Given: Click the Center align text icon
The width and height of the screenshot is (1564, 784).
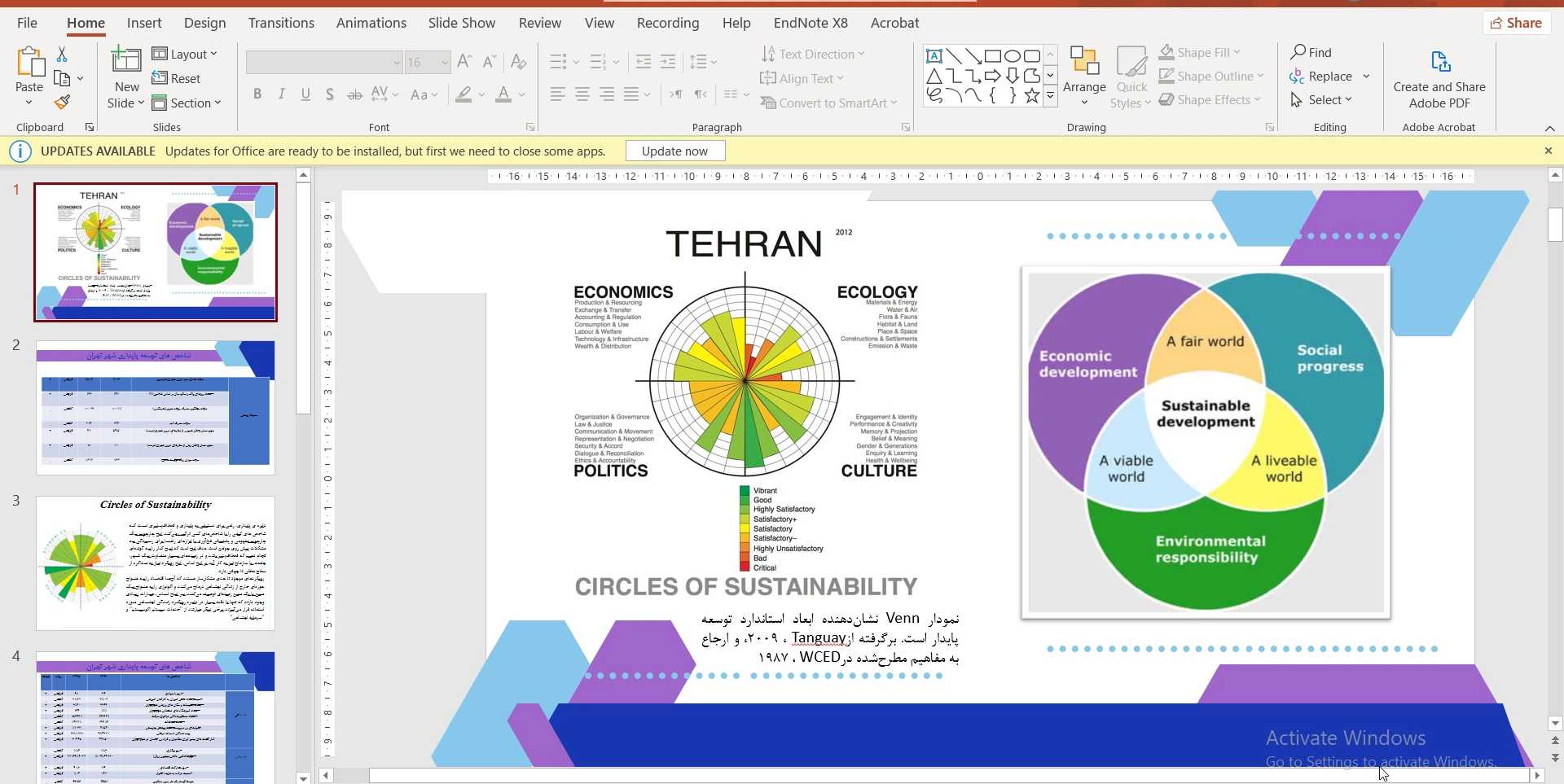Looking at the screenshot, I should coord(582,94).
